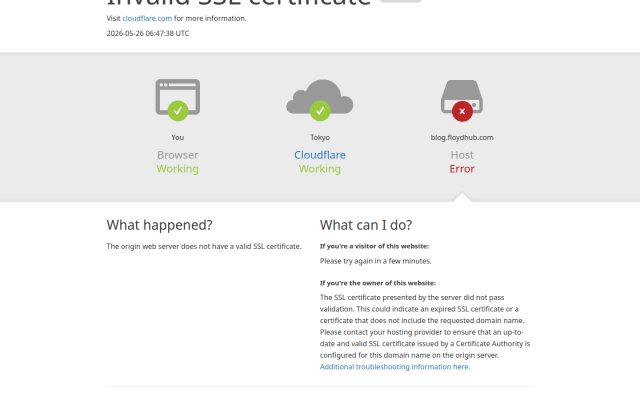The image size is (640, 400).
Task: Open the blue Cloudflare status link
Action: click(x=320, y=155)
